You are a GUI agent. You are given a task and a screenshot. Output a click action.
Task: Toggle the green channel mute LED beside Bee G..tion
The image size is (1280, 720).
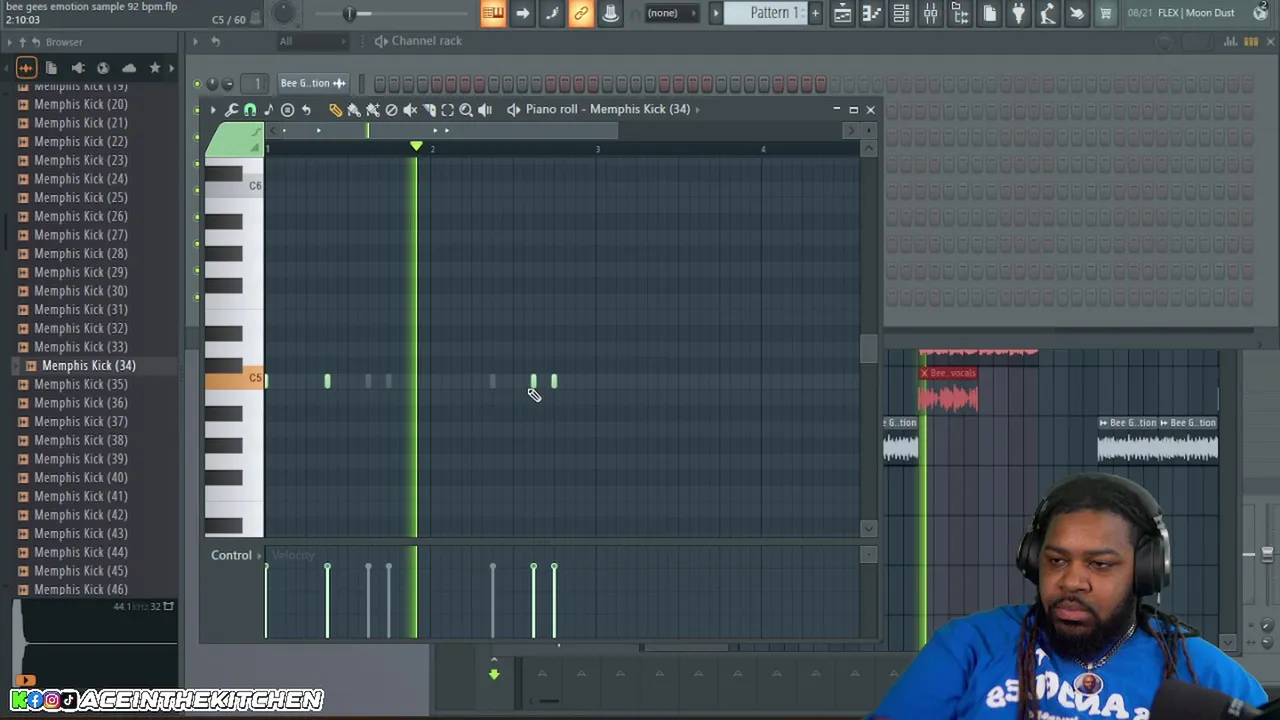[x=197, y=84]
